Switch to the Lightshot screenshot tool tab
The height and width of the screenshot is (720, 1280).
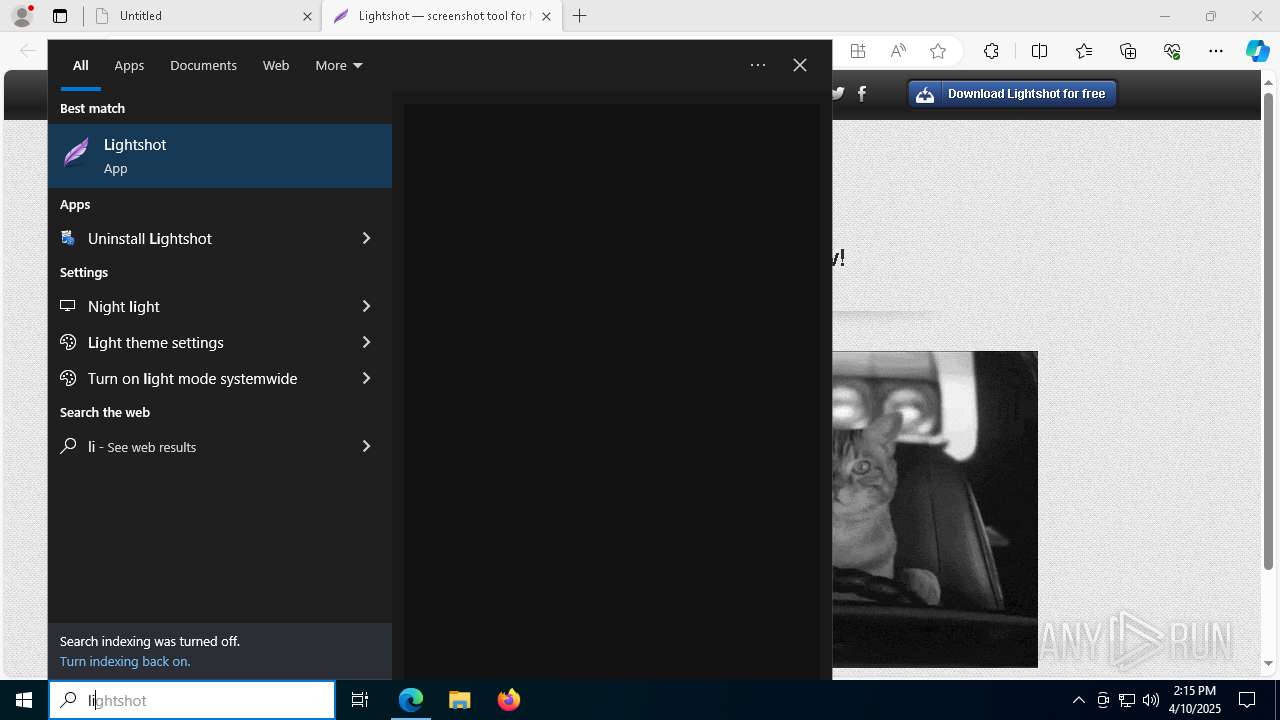[442, 16]
